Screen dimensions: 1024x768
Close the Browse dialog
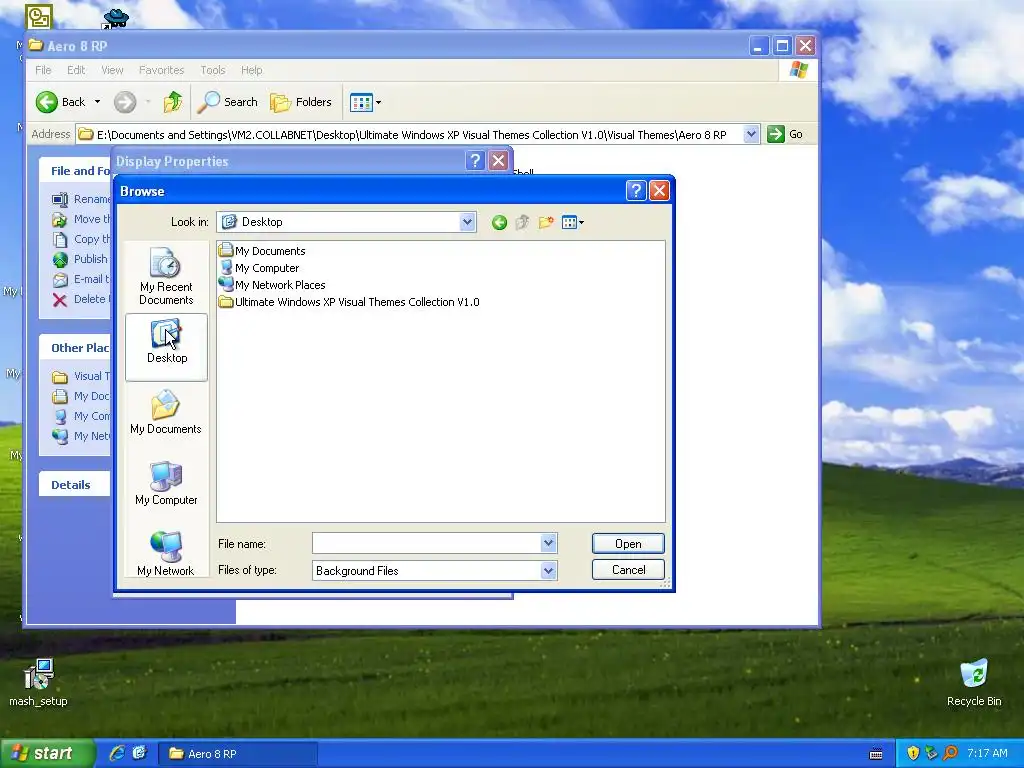[x=660, y=191]
